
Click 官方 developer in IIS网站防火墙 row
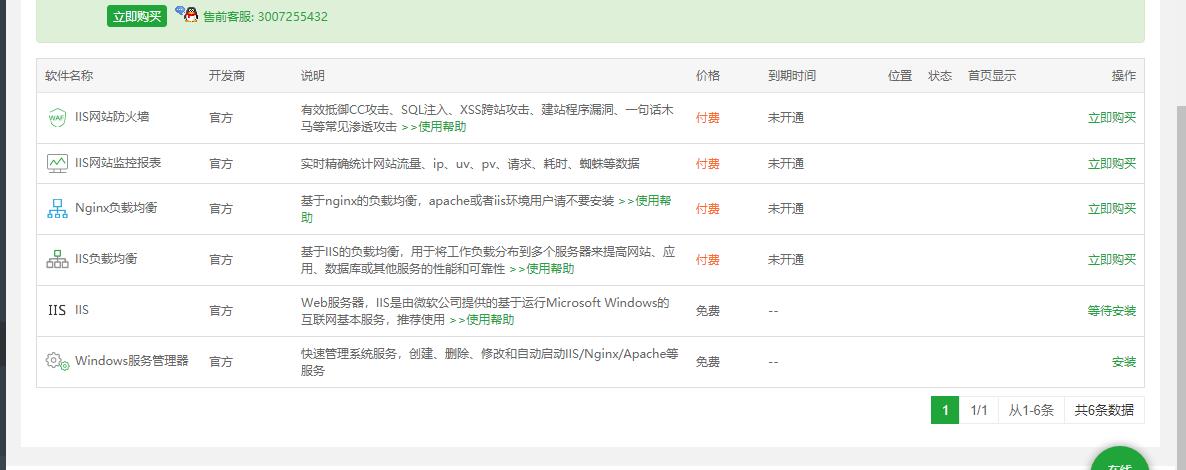pyautogui.click(x=221, y=117)
